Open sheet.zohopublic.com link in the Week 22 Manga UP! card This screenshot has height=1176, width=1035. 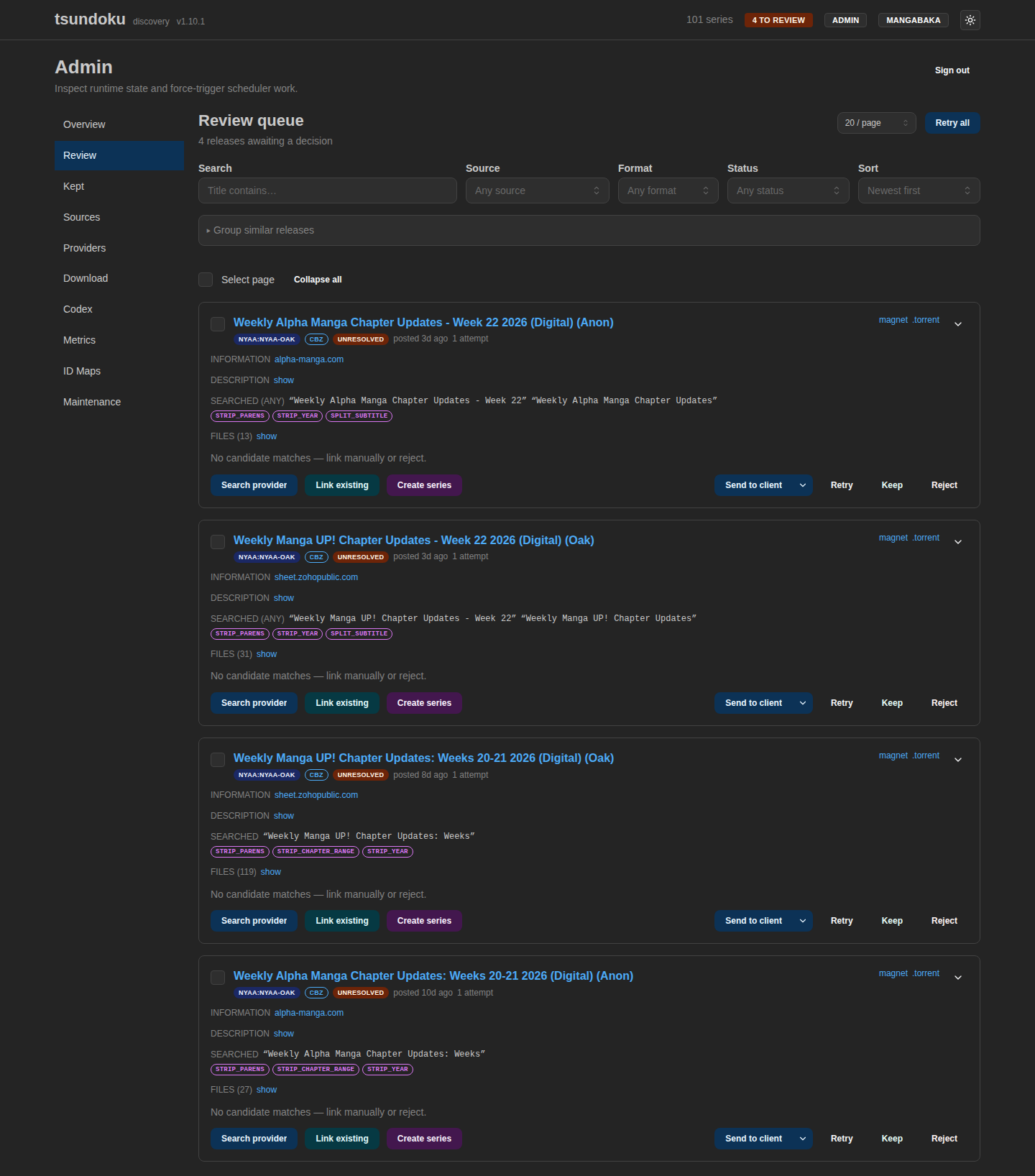pos(316,577)
